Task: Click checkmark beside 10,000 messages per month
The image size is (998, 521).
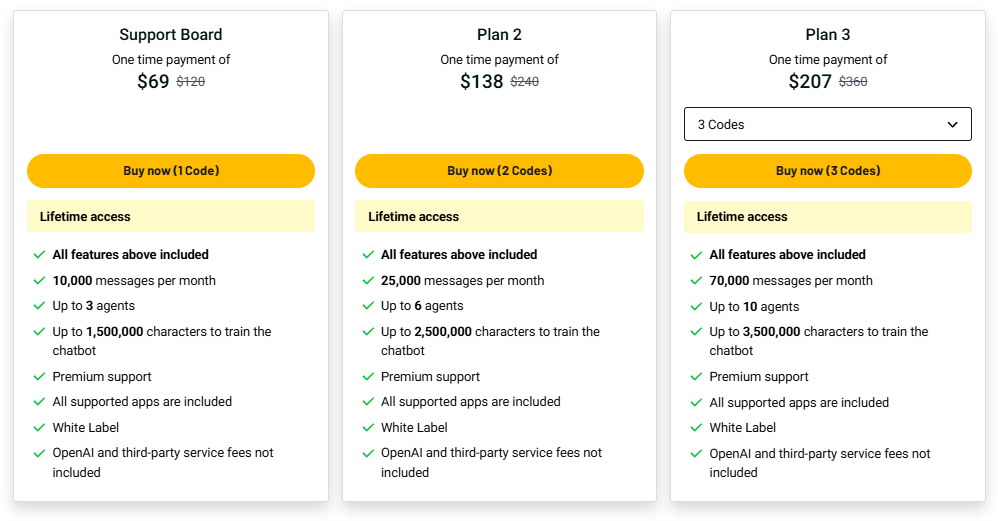Action: [x=39, y=281]
